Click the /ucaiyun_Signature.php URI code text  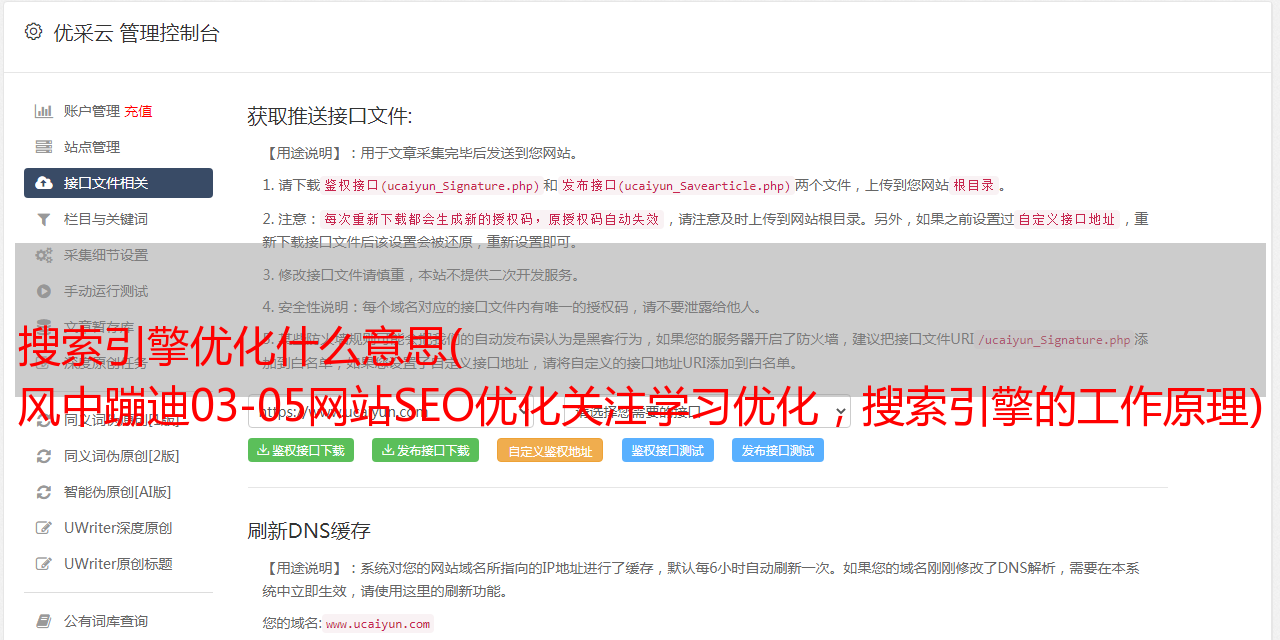click(1054, 340)
